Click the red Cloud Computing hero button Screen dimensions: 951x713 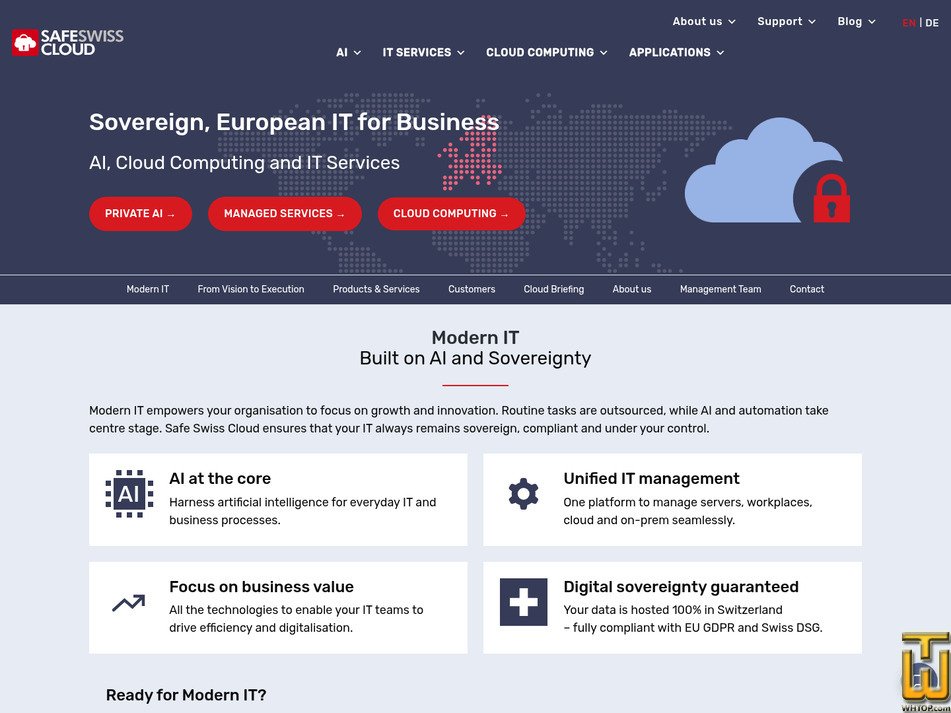point(451,213)
